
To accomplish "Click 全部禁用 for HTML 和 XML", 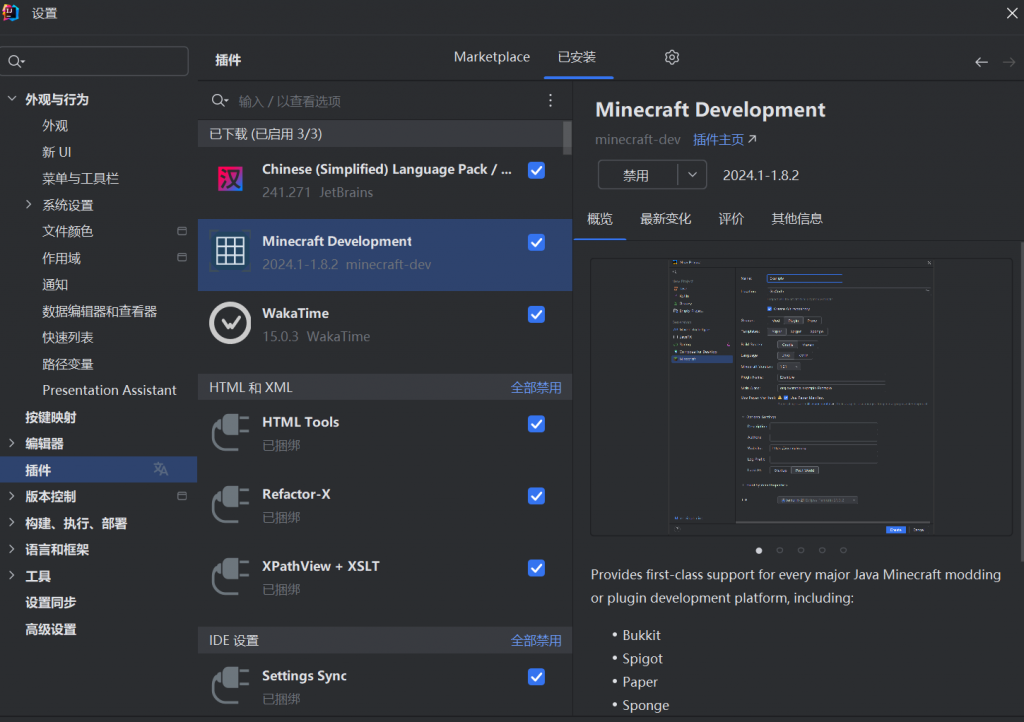I will [536, 388].
